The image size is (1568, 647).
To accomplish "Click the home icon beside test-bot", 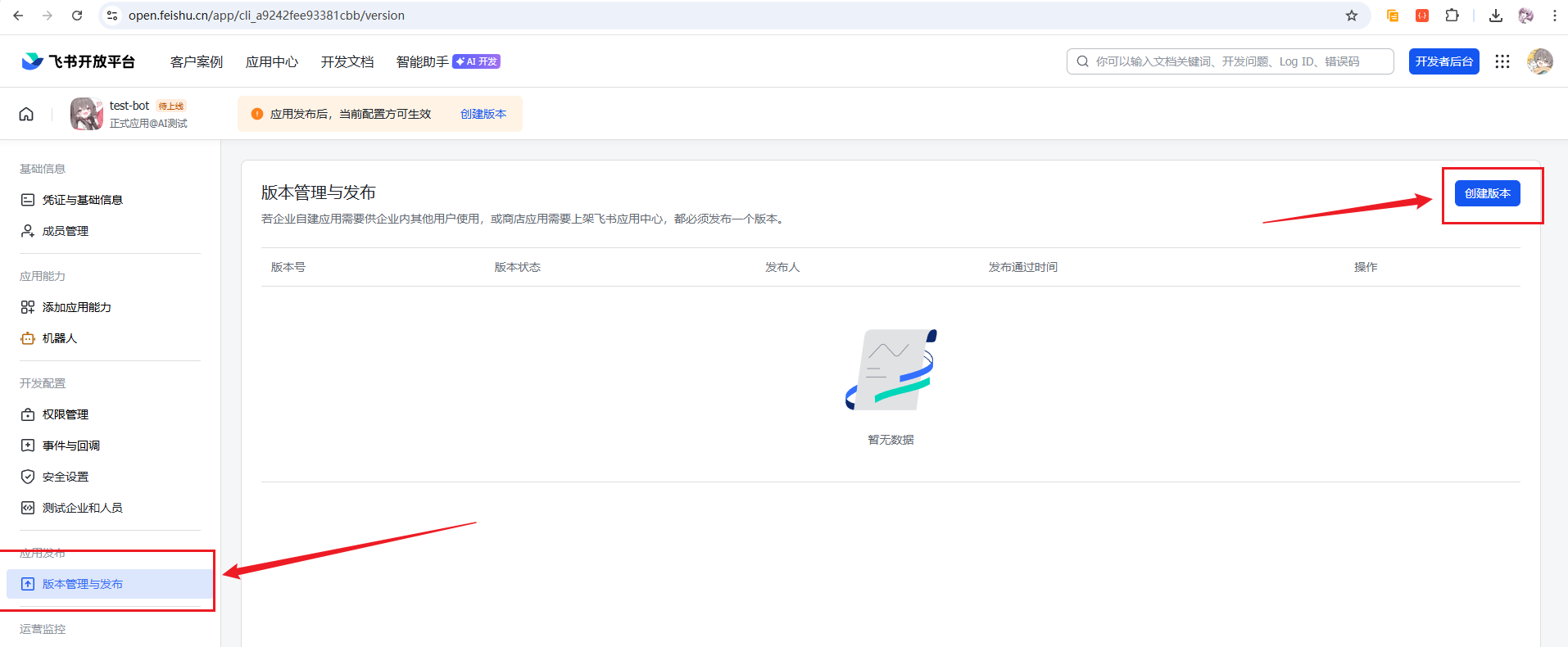I will click(26, 114).
